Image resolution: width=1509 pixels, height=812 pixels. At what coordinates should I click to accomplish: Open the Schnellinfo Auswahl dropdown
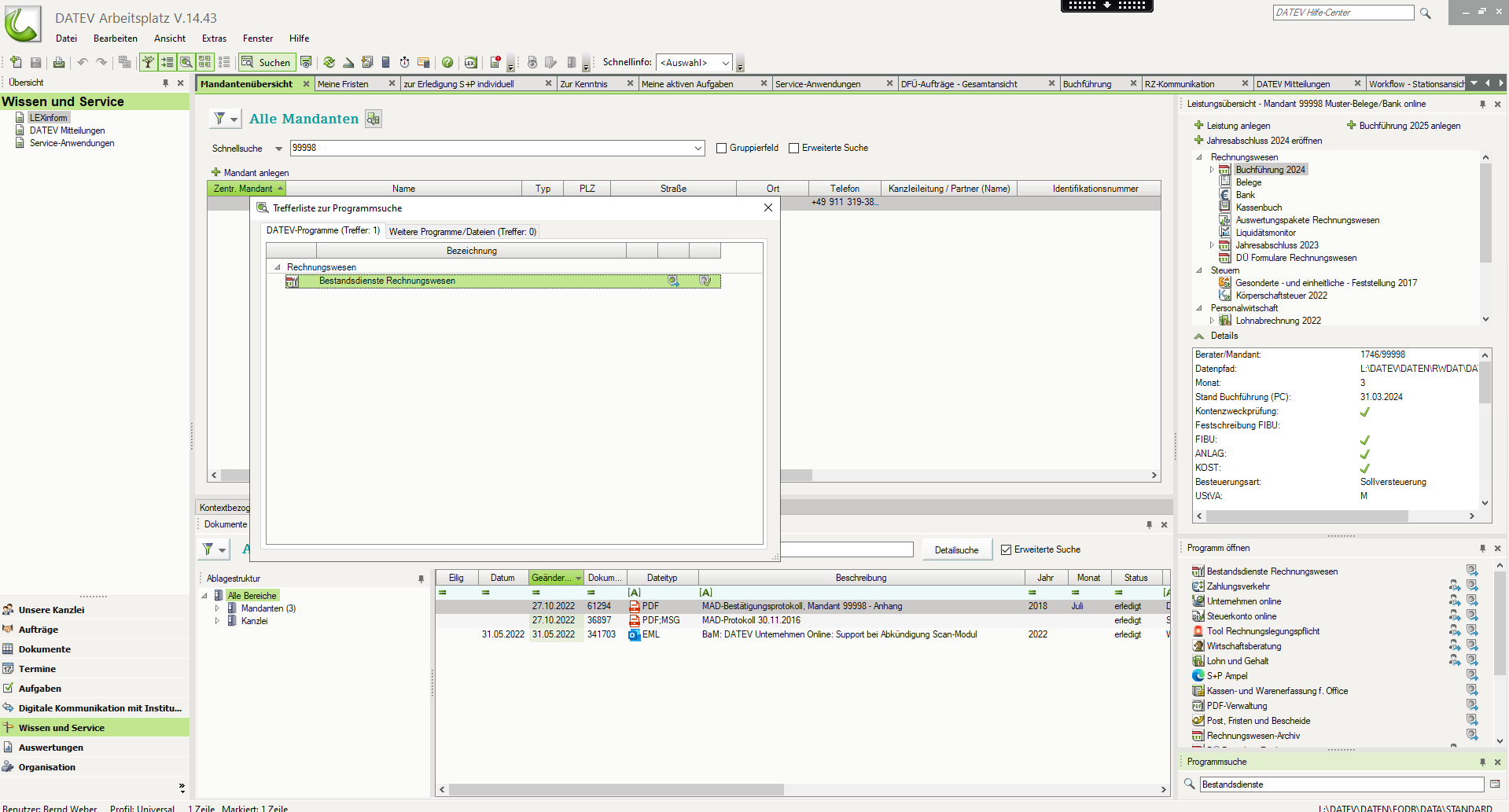tap(695, 63)
